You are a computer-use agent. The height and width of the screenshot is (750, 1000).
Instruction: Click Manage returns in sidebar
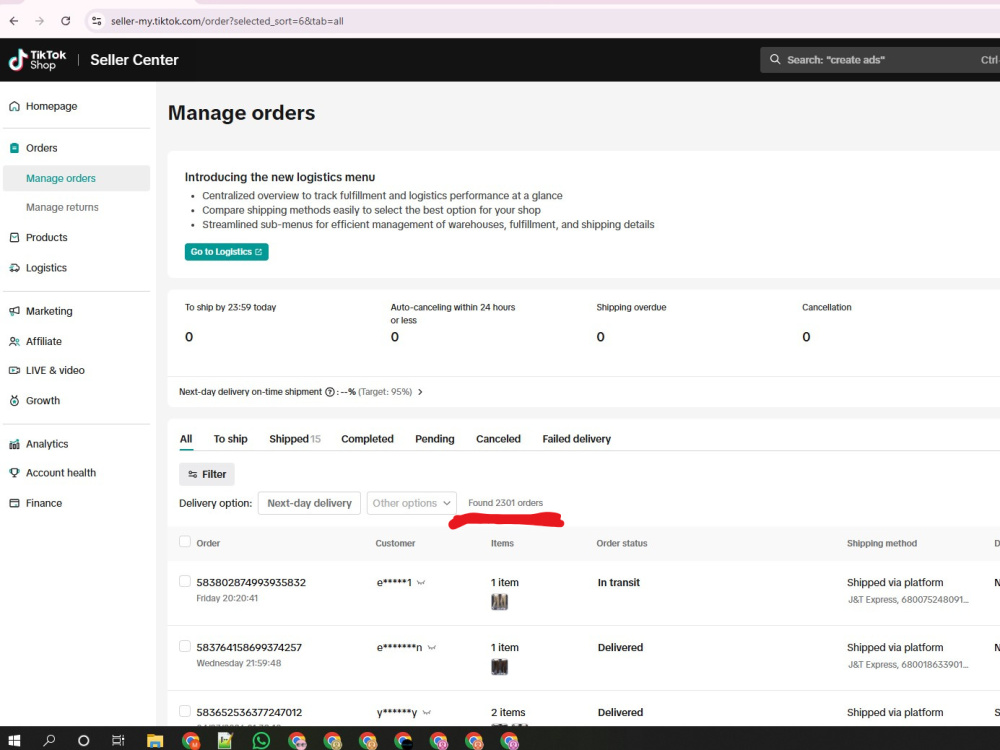pos(62,207)
